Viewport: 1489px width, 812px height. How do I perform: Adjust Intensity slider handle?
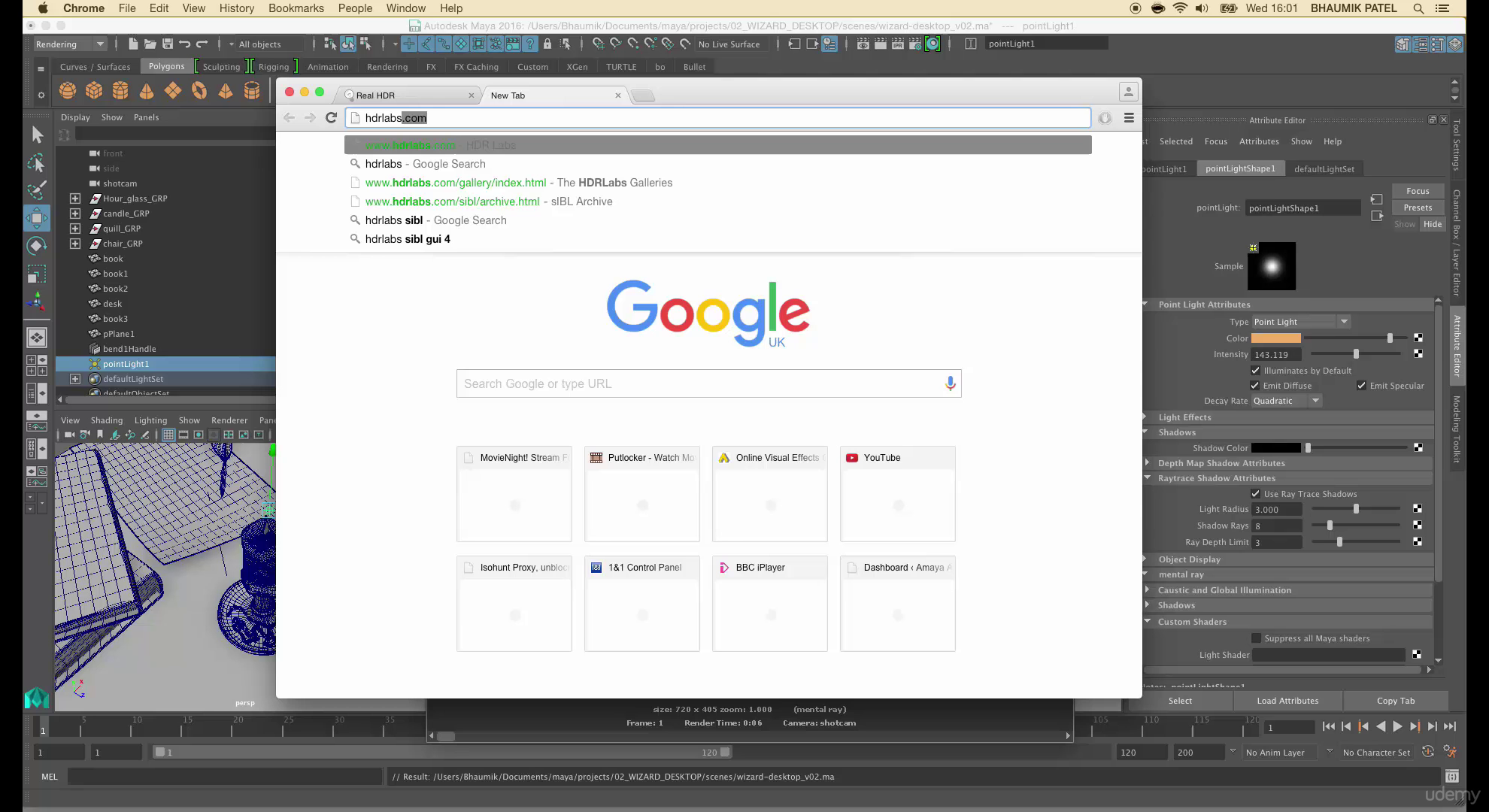pyautogui.click(x=1356, y=354)
